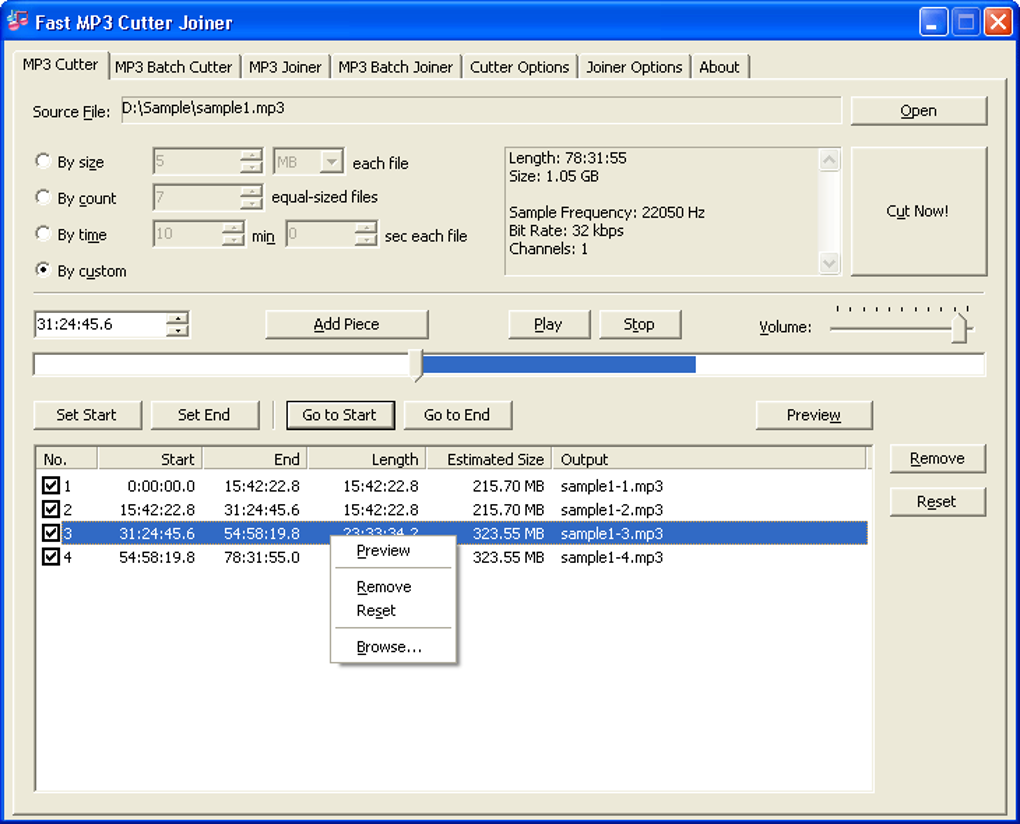Minimize the Fast MP3 Cutter Joiner window

933,22
